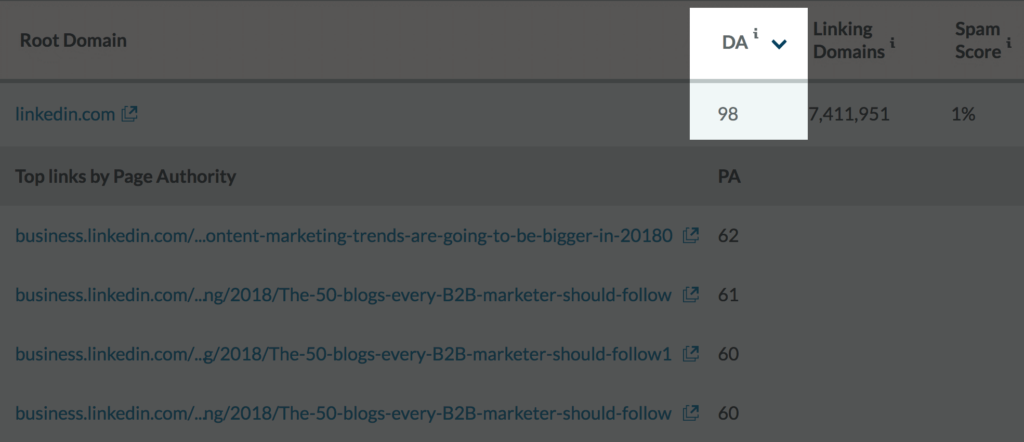This screenshot has width=1024, height=442.
Task: Open the linkedin.com root domain link
Action: click(x=65, y=114)
